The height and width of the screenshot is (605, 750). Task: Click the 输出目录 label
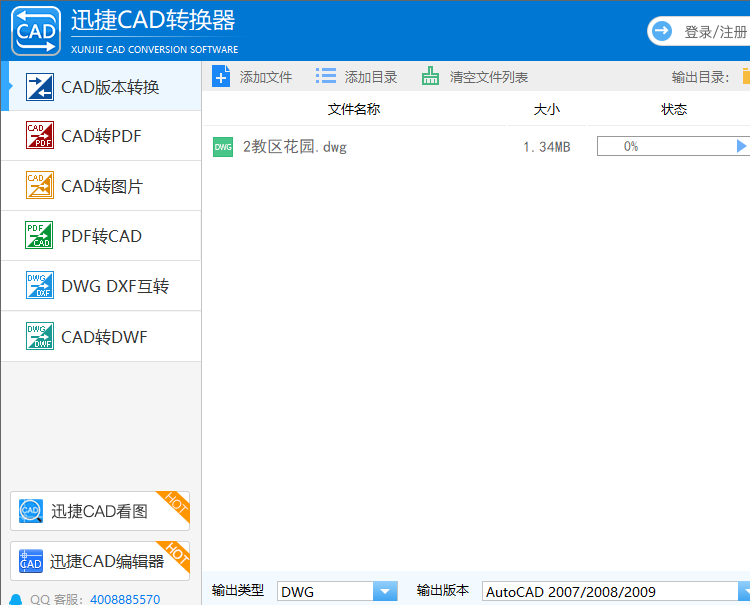[700, 77]
